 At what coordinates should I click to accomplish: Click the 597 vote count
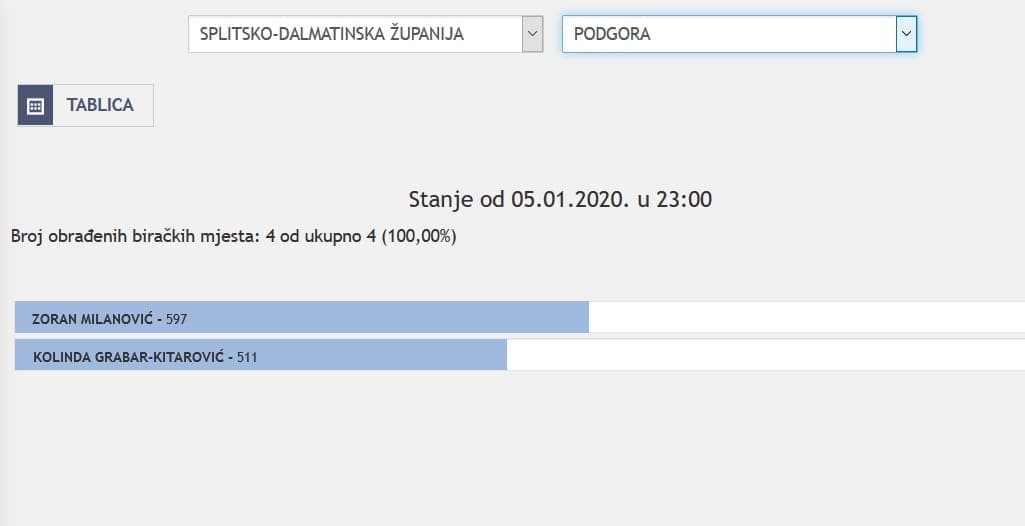pos(177,319)
